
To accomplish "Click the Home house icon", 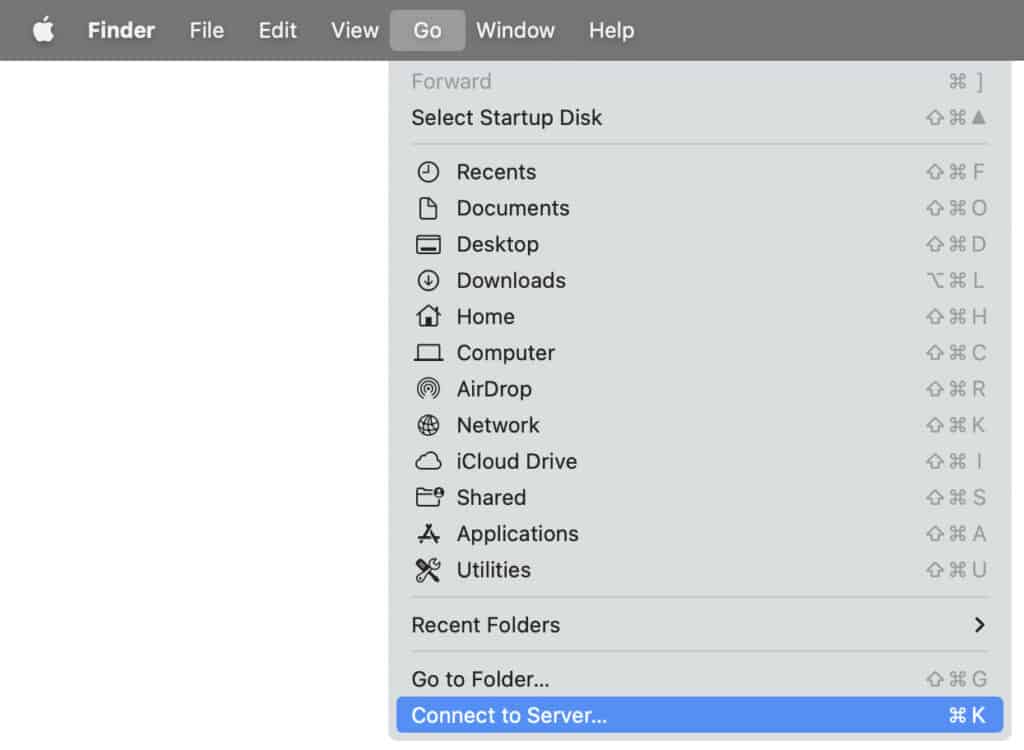I will [x=428, y=317].
